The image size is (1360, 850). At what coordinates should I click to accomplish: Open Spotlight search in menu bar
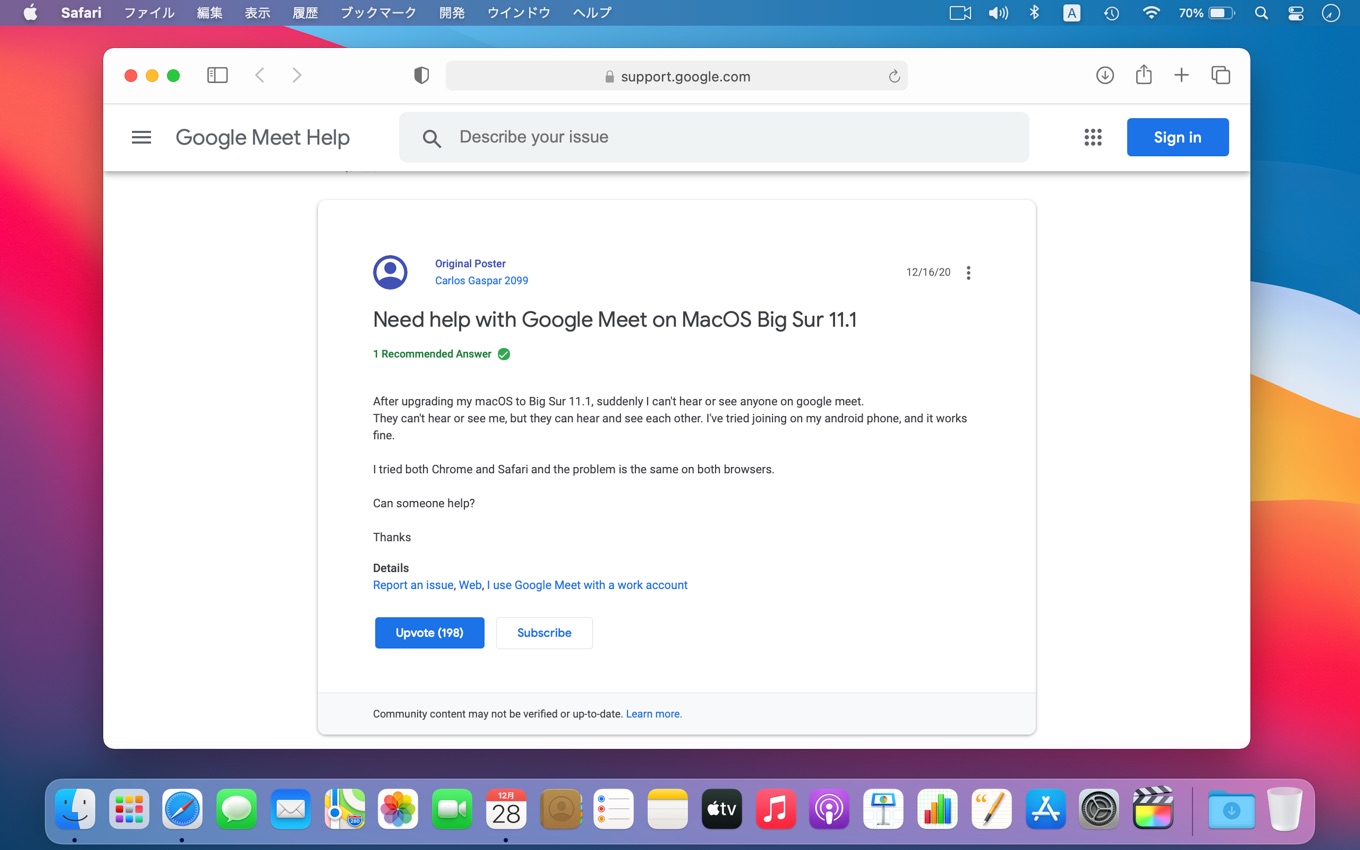point(1262,13)
